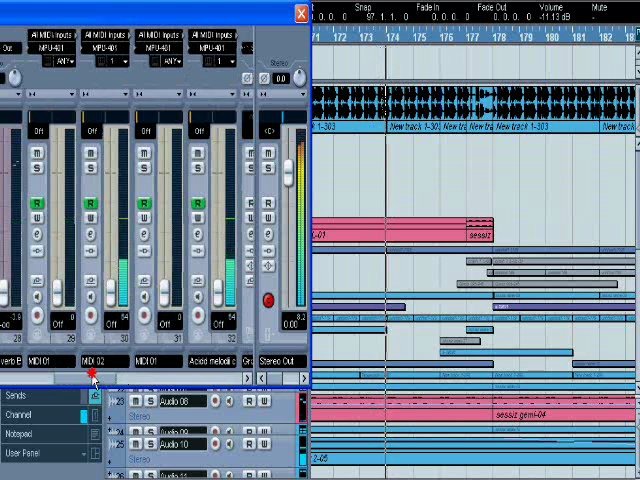Image resolution: width=640 pixels, height=480 pixels.
Task: Enable Write automation on Audio 10 track
Action: [x=264, y=444]
